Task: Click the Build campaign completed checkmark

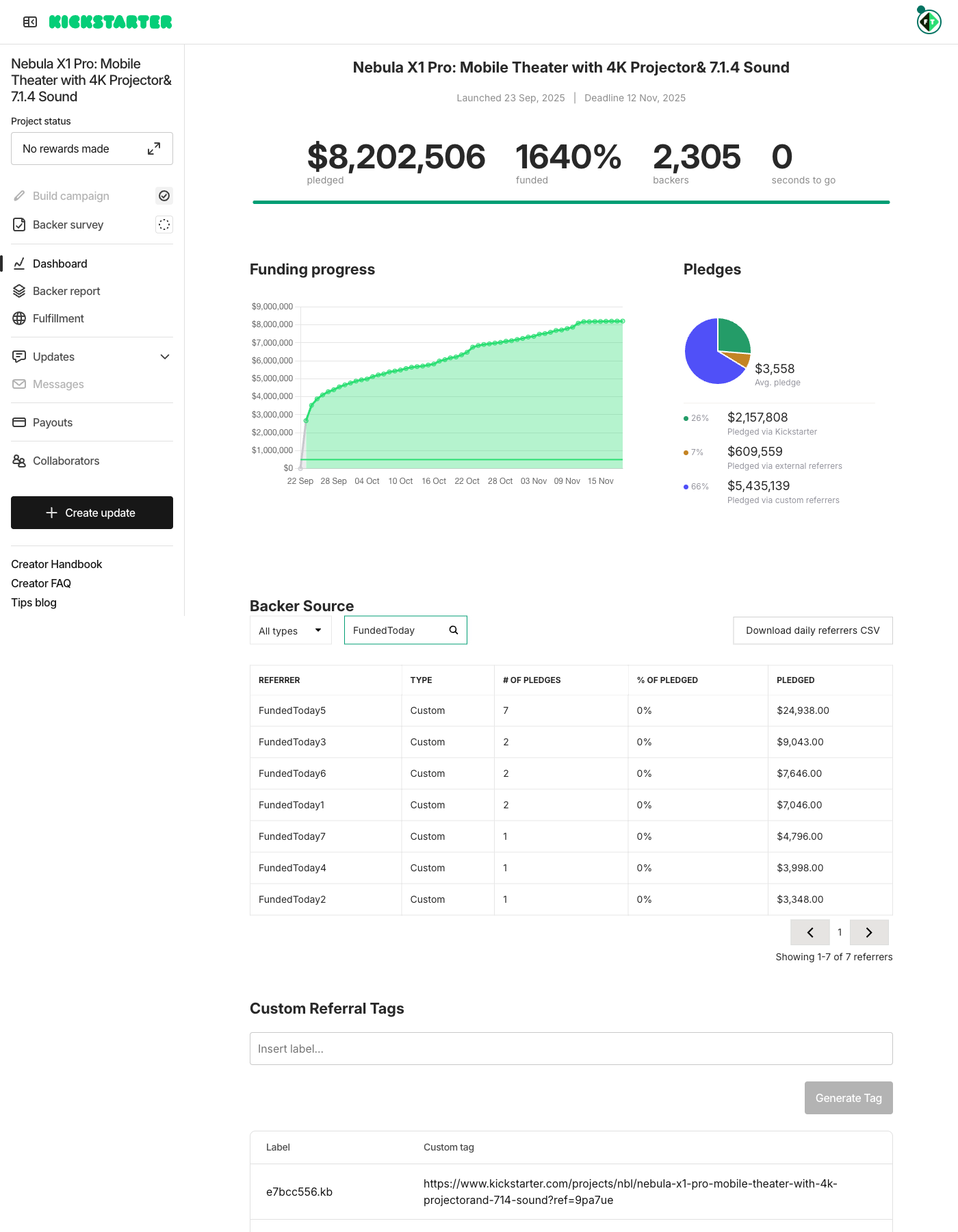Action: point(164,196)
